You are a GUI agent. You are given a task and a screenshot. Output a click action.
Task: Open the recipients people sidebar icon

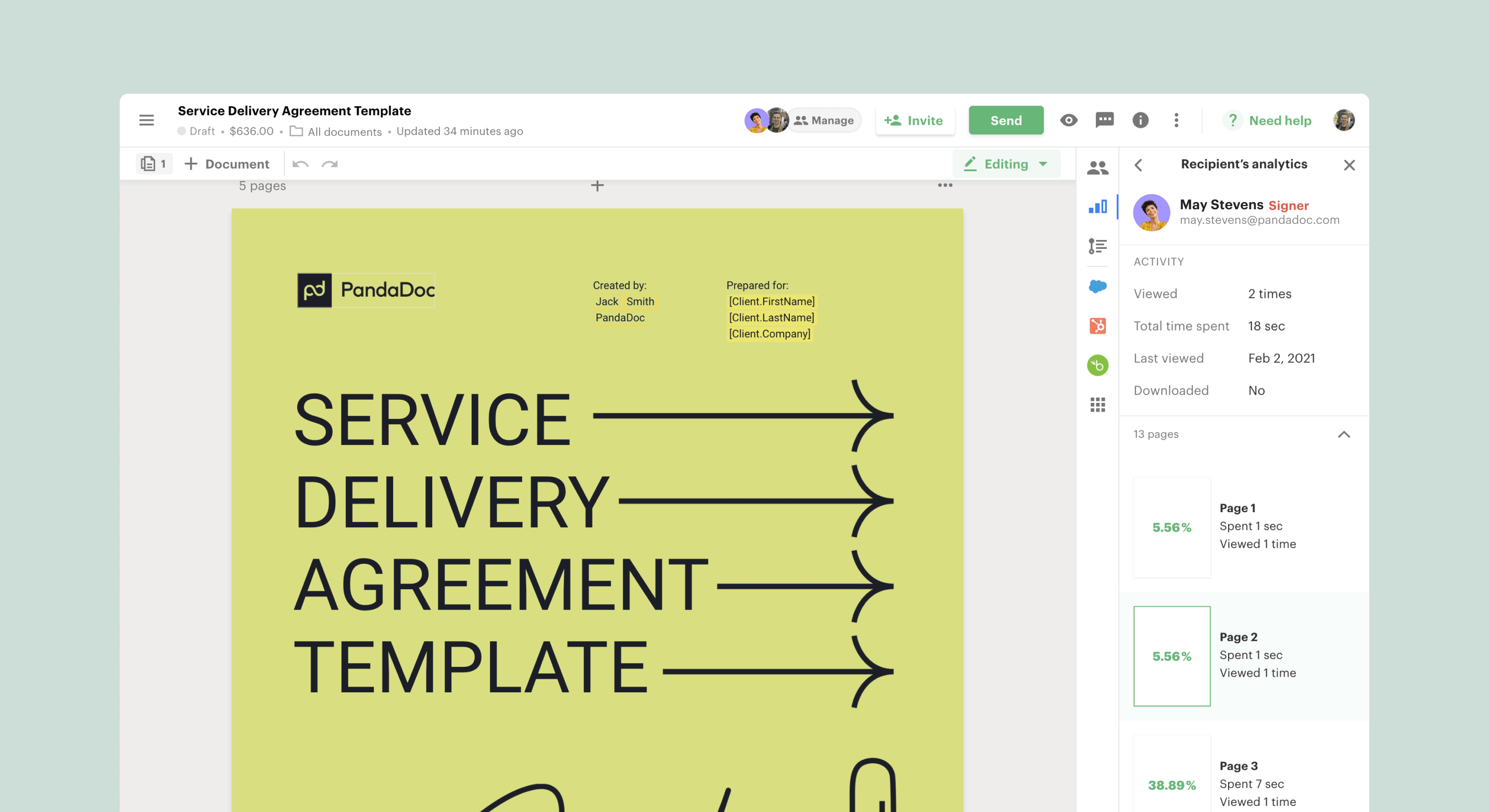[1097, 168]
